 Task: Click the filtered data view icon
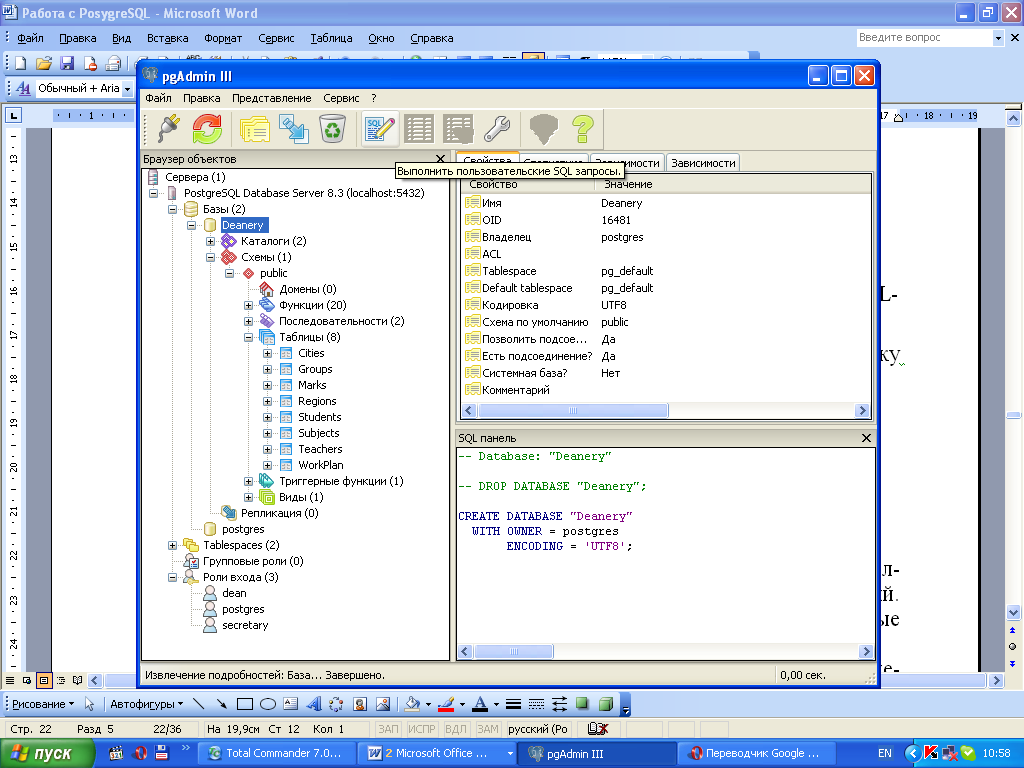[x=458, y=128]
